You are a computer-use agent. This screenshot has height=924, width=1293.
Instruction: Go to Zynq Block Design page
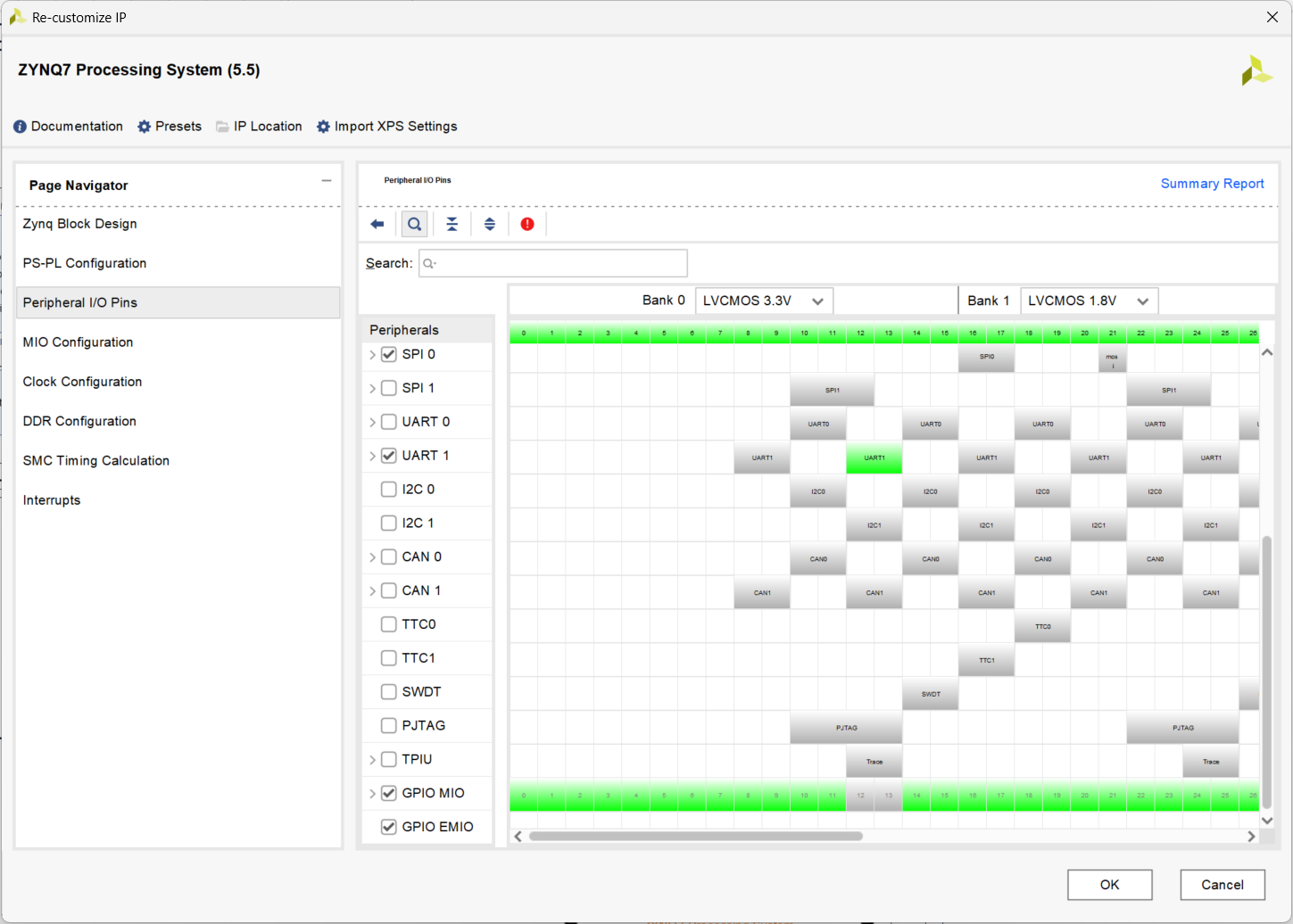(178, 224)
